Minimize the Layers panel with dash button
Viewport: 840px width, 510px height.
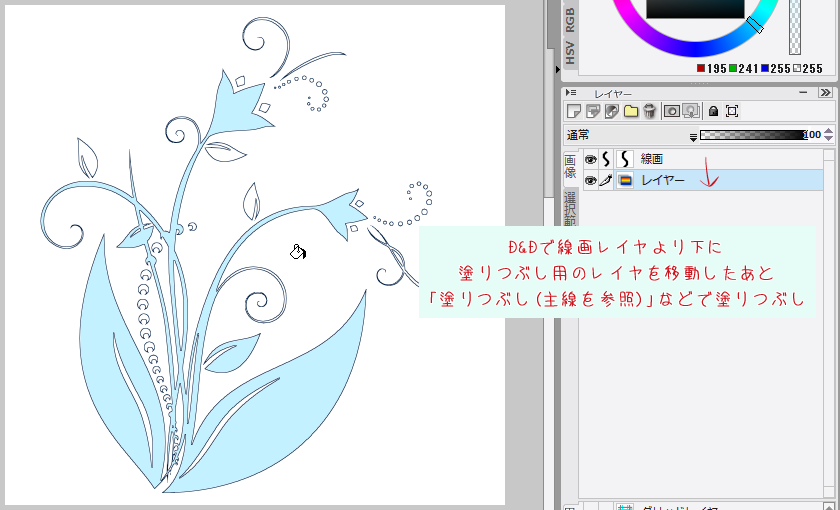point(804,92)
